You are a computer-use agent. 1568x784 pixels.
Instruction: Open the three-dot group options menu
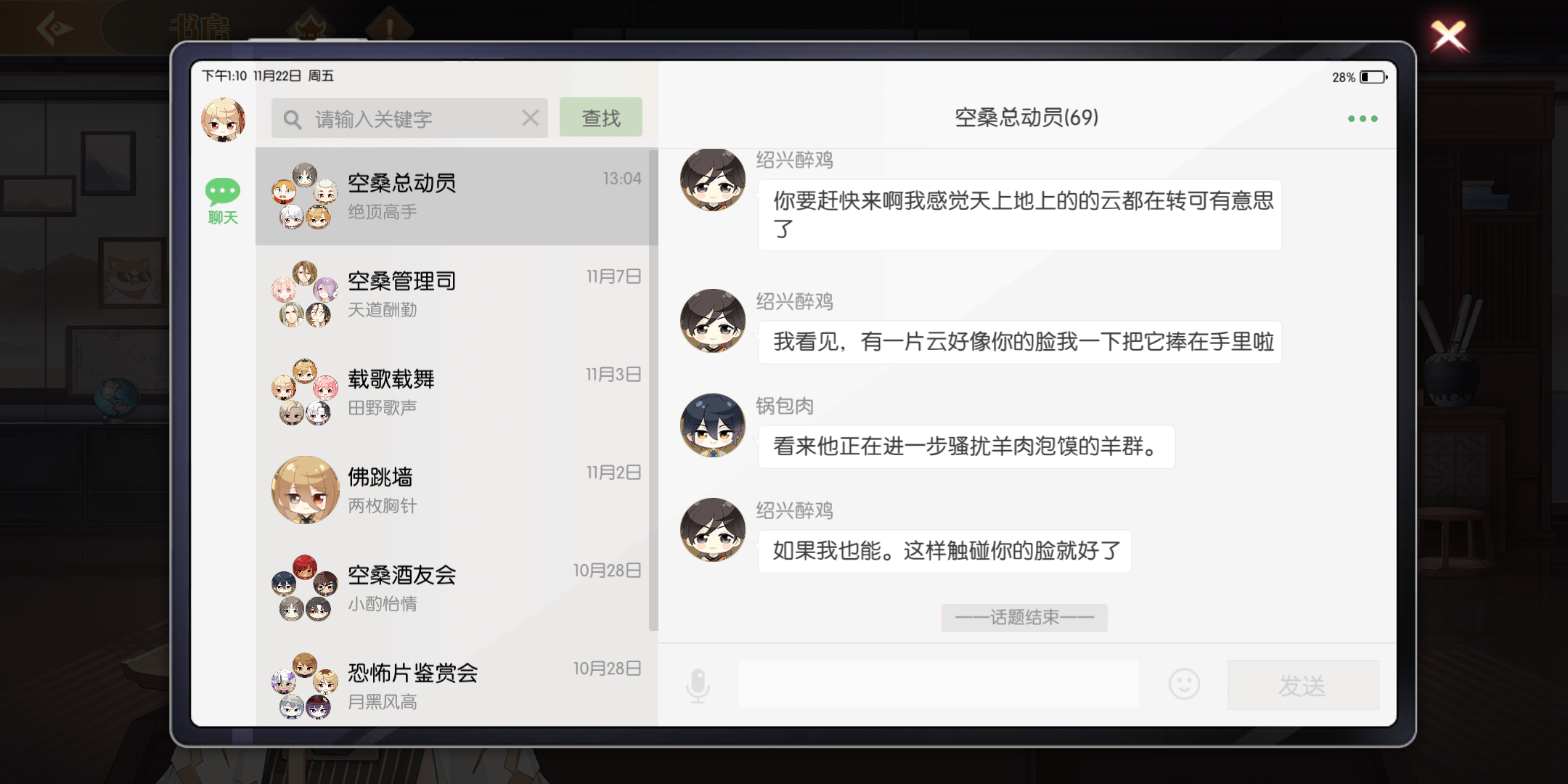(x=1363, y=118)
